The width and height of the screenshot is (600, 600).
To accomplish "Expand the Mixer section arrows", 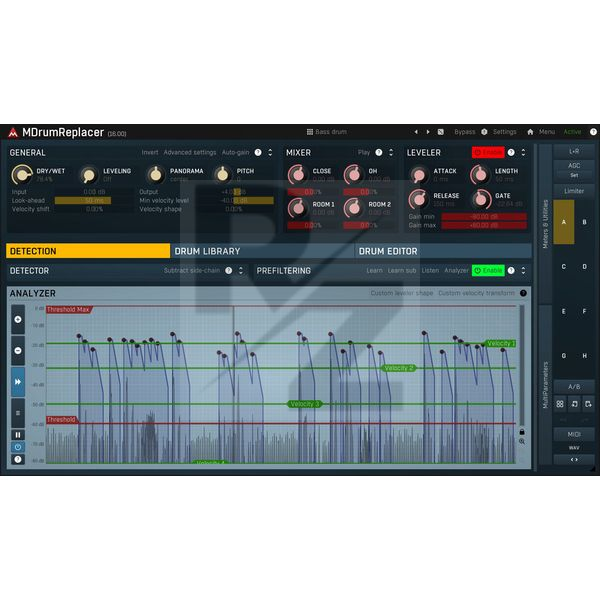I will click(392, 153).
